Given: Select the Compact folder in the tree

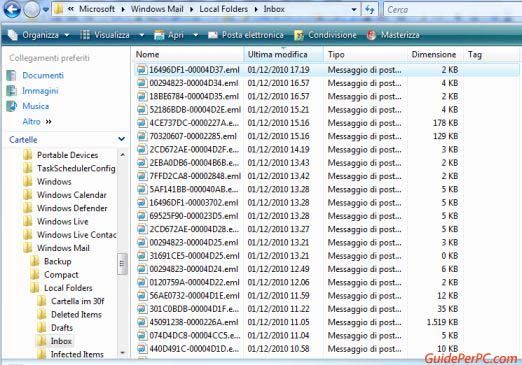Looking at the screenshot, I should 61,275.
